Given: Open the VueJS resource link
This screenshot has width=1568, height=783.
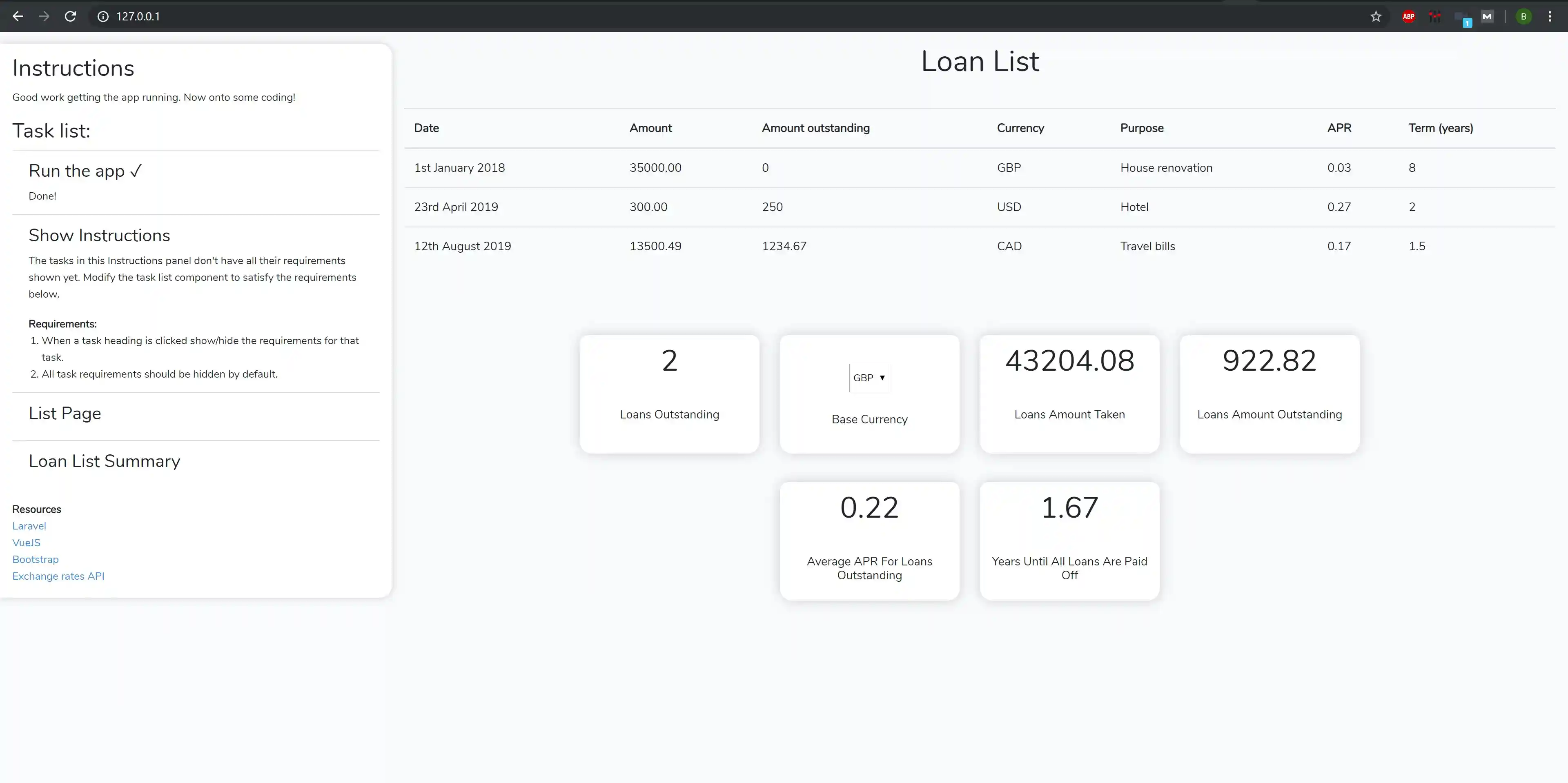Looking at the screenshot, I should (x=26, y=543).
